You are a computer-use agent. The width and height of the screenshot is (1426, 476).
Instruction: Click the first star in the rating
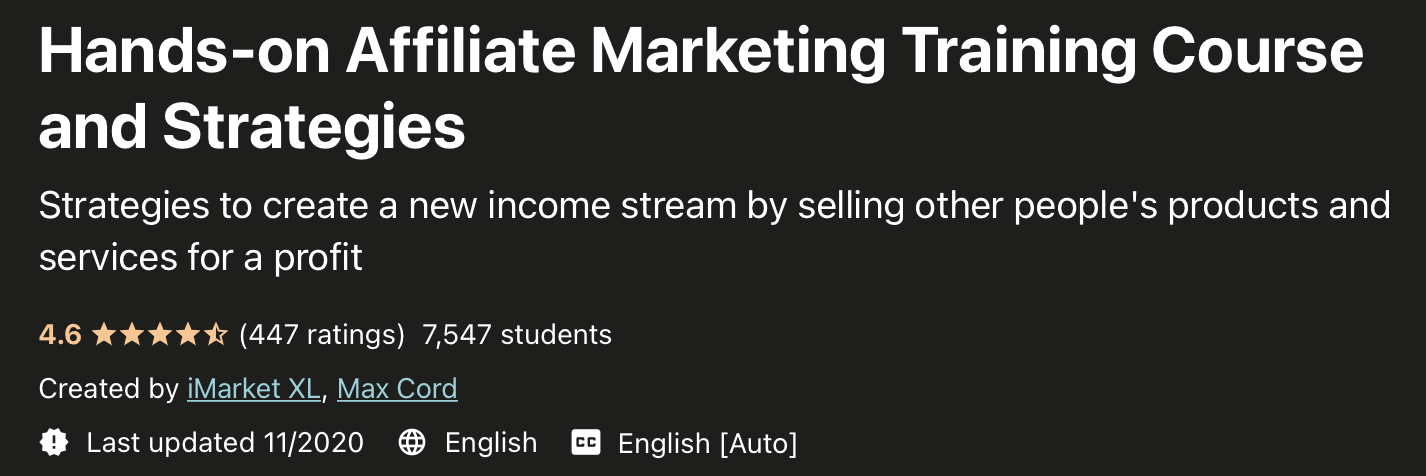pyautogui.click(x=103, y=334)
